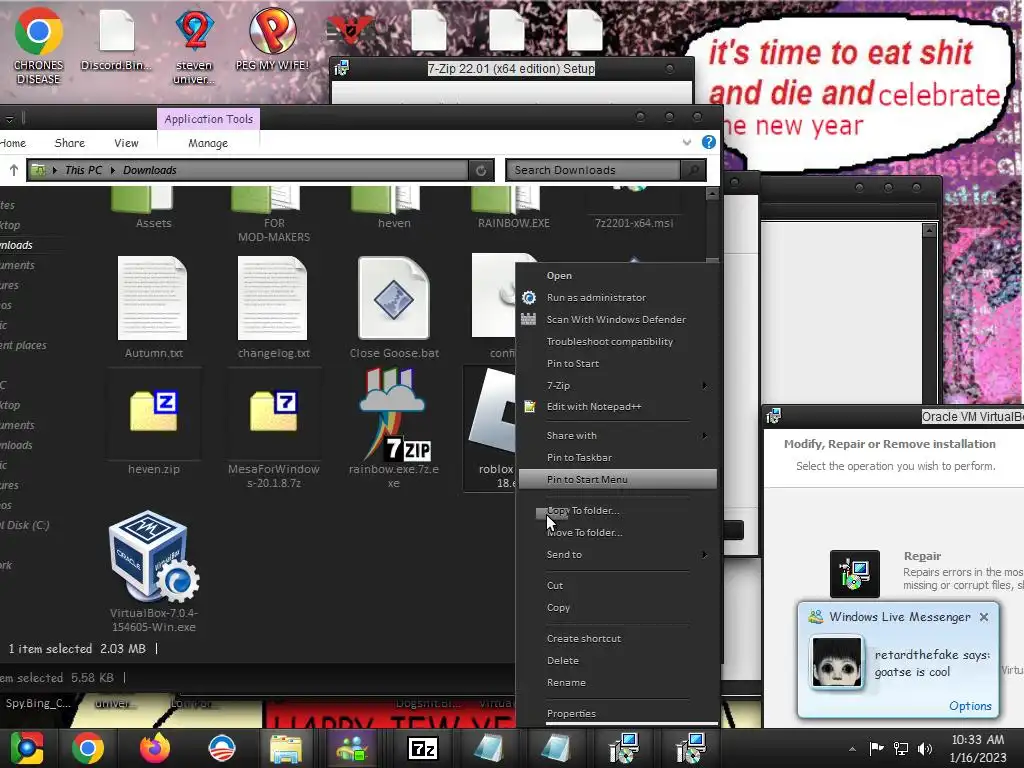
Task: Open the Autumn.txt file
Action: pyautogui.click(x=153, y=307)
